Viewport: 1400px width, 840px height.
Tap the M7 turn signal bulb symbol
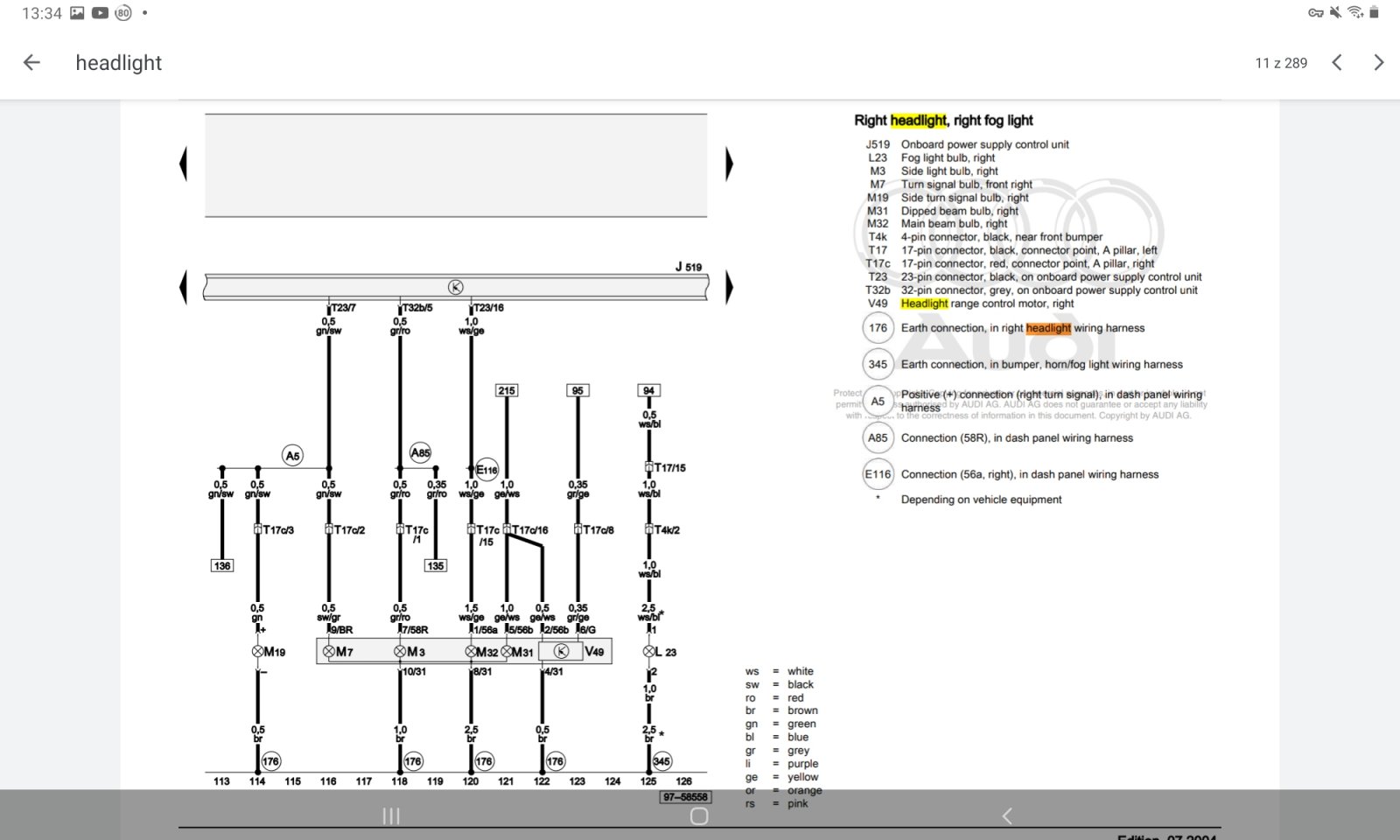point(329,652)
